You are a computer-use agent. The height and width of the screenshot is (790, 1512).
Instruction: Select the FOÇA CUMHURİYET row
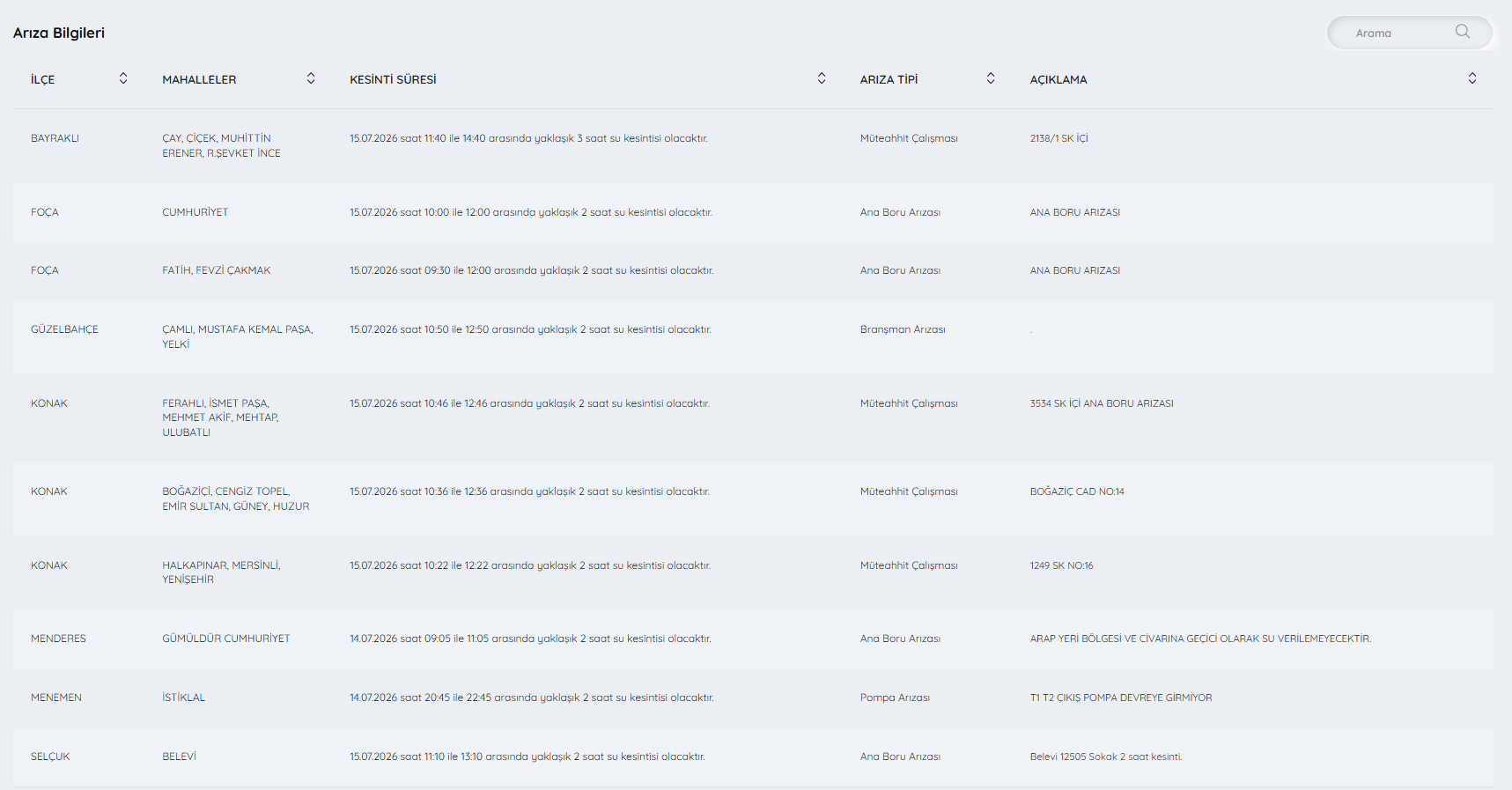click(x=753, y=212)
